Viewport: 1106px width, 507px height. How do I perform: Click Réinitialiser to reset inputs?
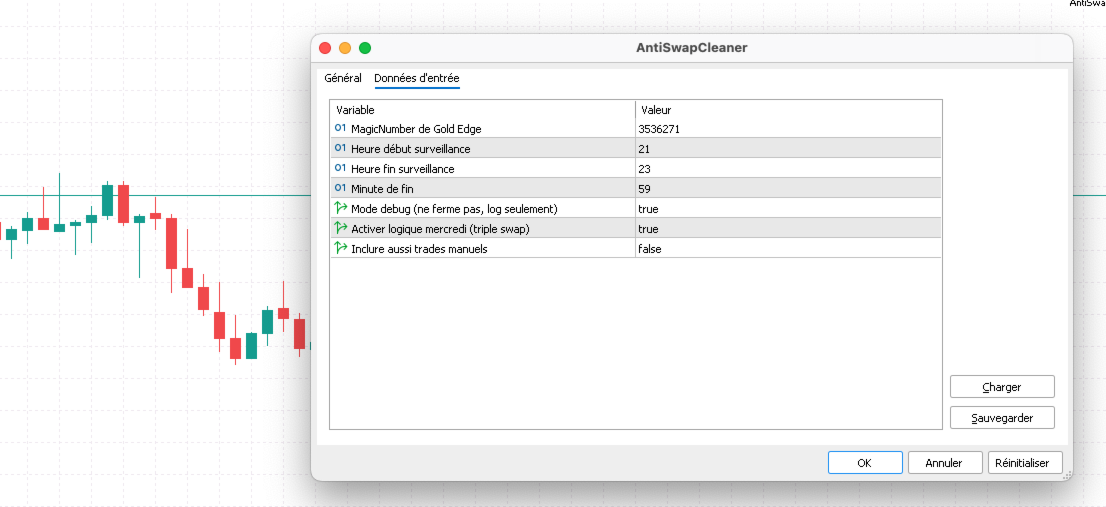click(1022, 463)
